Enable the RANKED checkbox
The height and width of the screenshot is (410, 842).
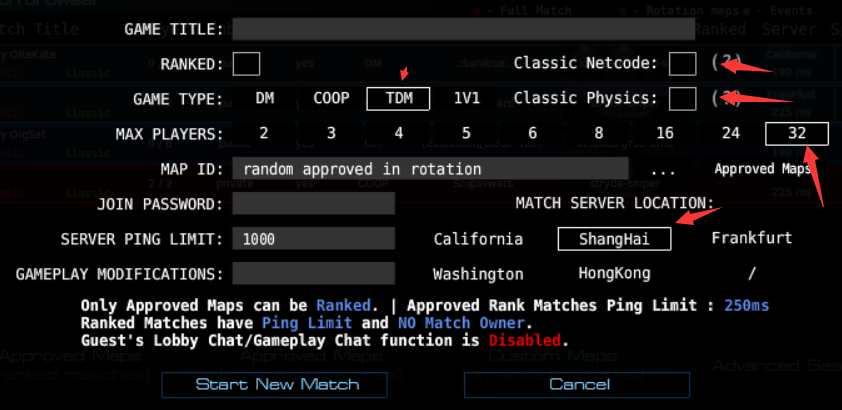(x=246, y=63)
